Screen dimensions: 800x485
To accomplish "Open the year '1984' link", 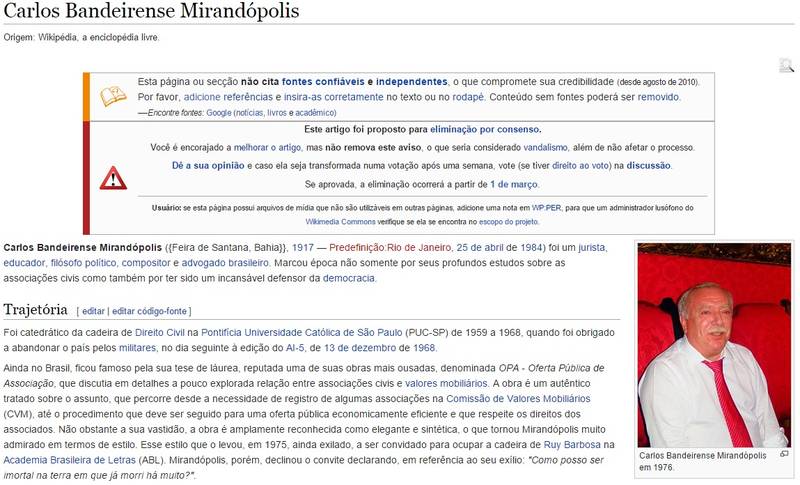I will 531,248.
